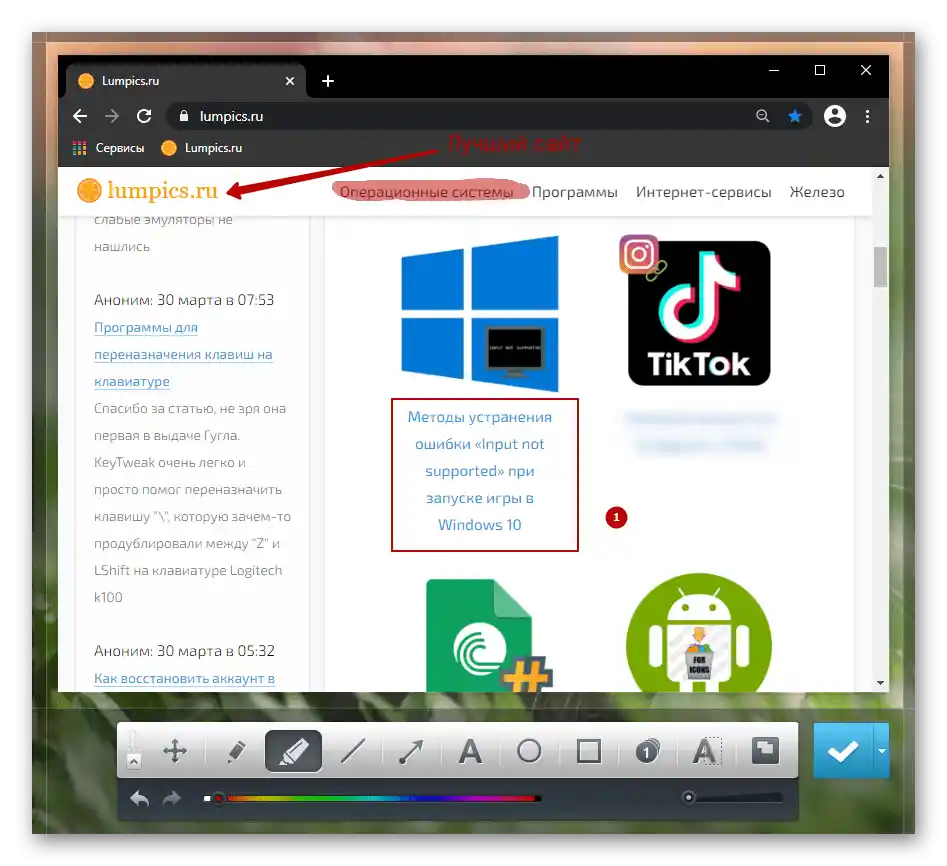Image resolution: width=947 pixels, height=866 pixels.
Task: Undo the last annotation
Action: [x=140, y=798]
